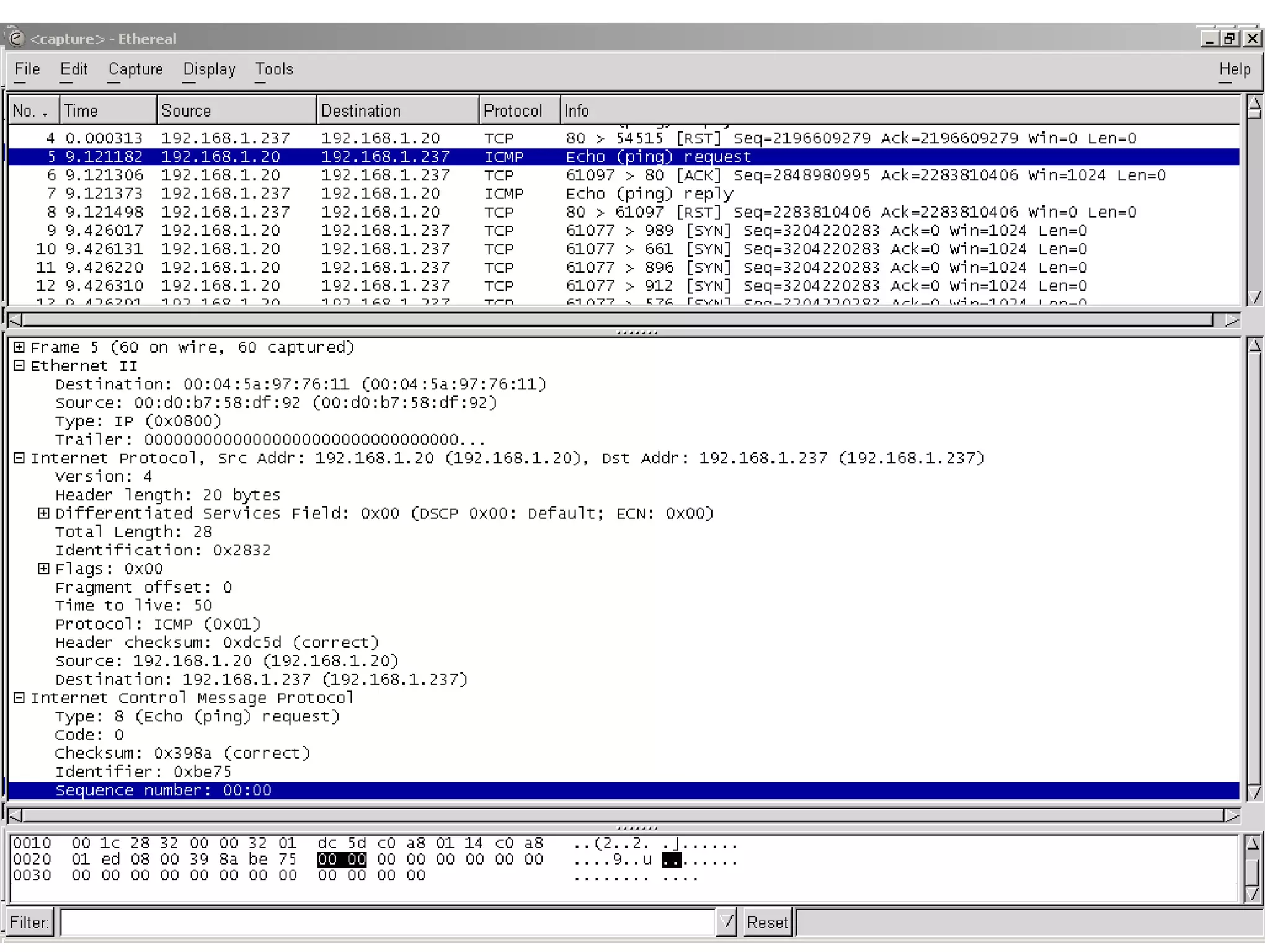Click the Filter: button
The height and width of the screenshot is (952, 1270).
[x=29, y=922]
